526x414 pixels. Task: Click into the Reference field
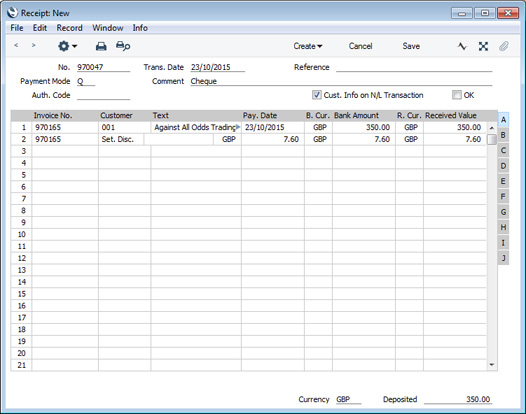coord(414,67)
